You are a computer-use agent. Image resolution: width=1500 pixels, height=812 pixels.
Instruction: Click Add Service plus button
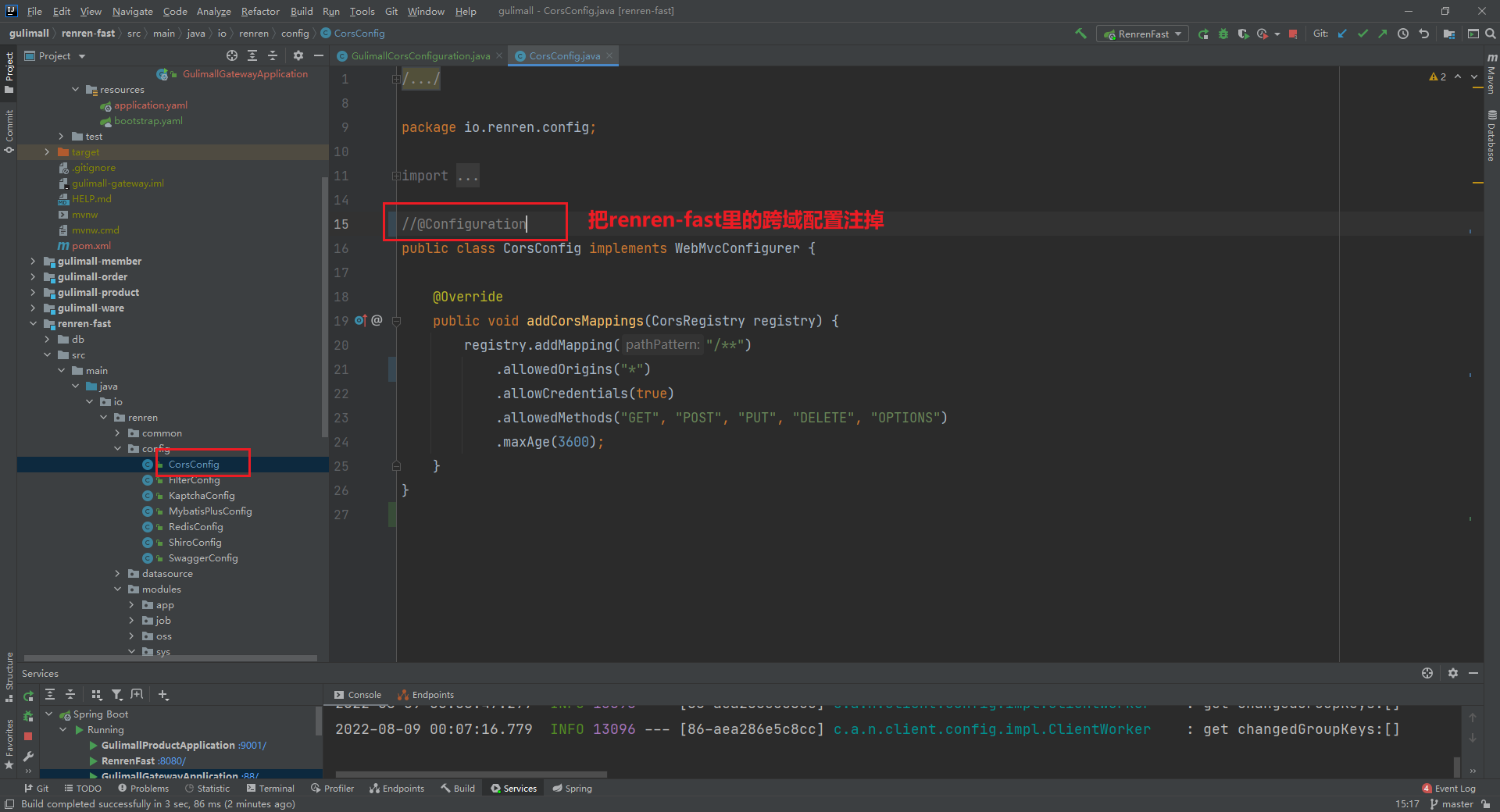163,694
